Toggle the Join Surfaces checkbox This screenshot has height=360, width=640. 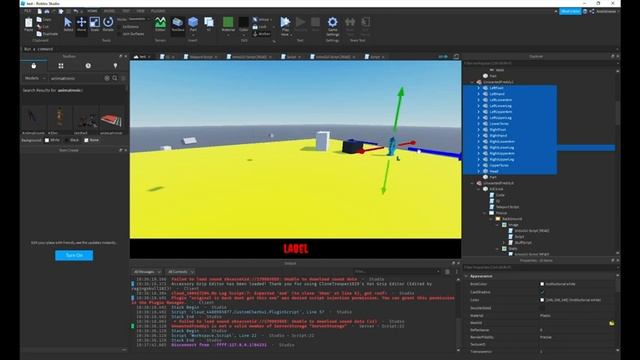pyautogui.click(x=120, y=34)
